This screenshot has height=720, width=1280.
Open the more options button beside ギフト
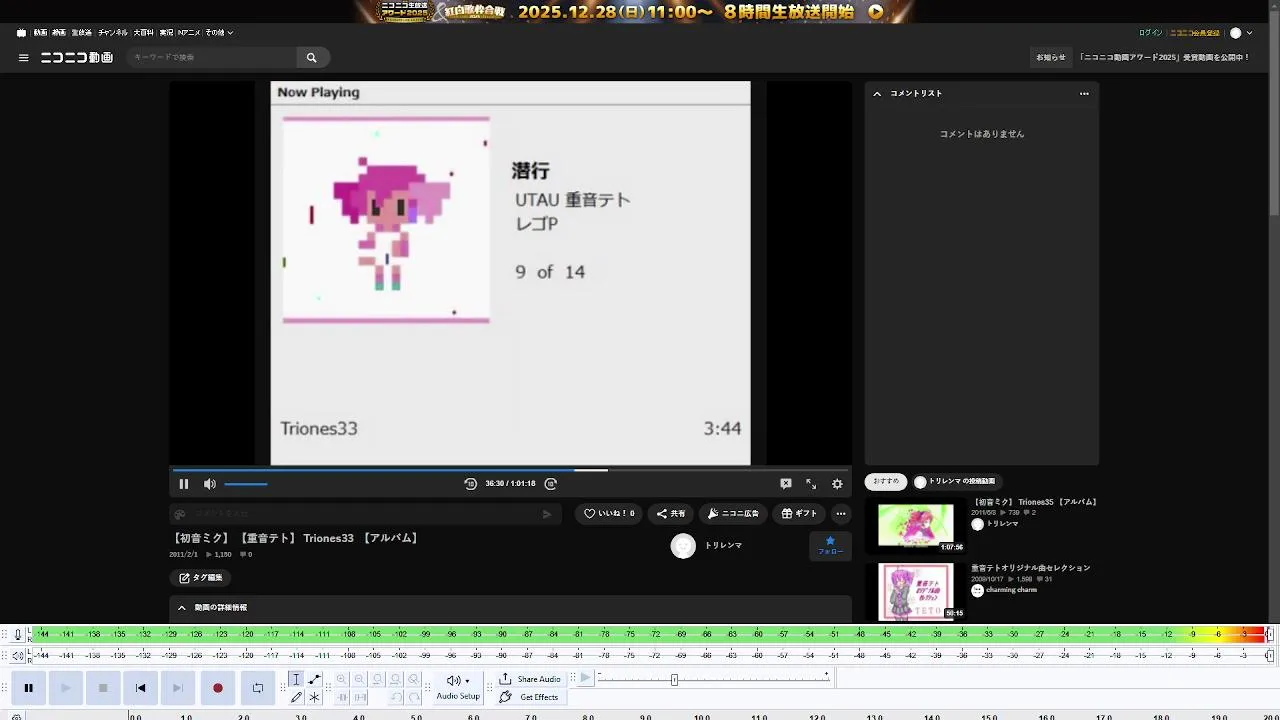click(841, 514)
